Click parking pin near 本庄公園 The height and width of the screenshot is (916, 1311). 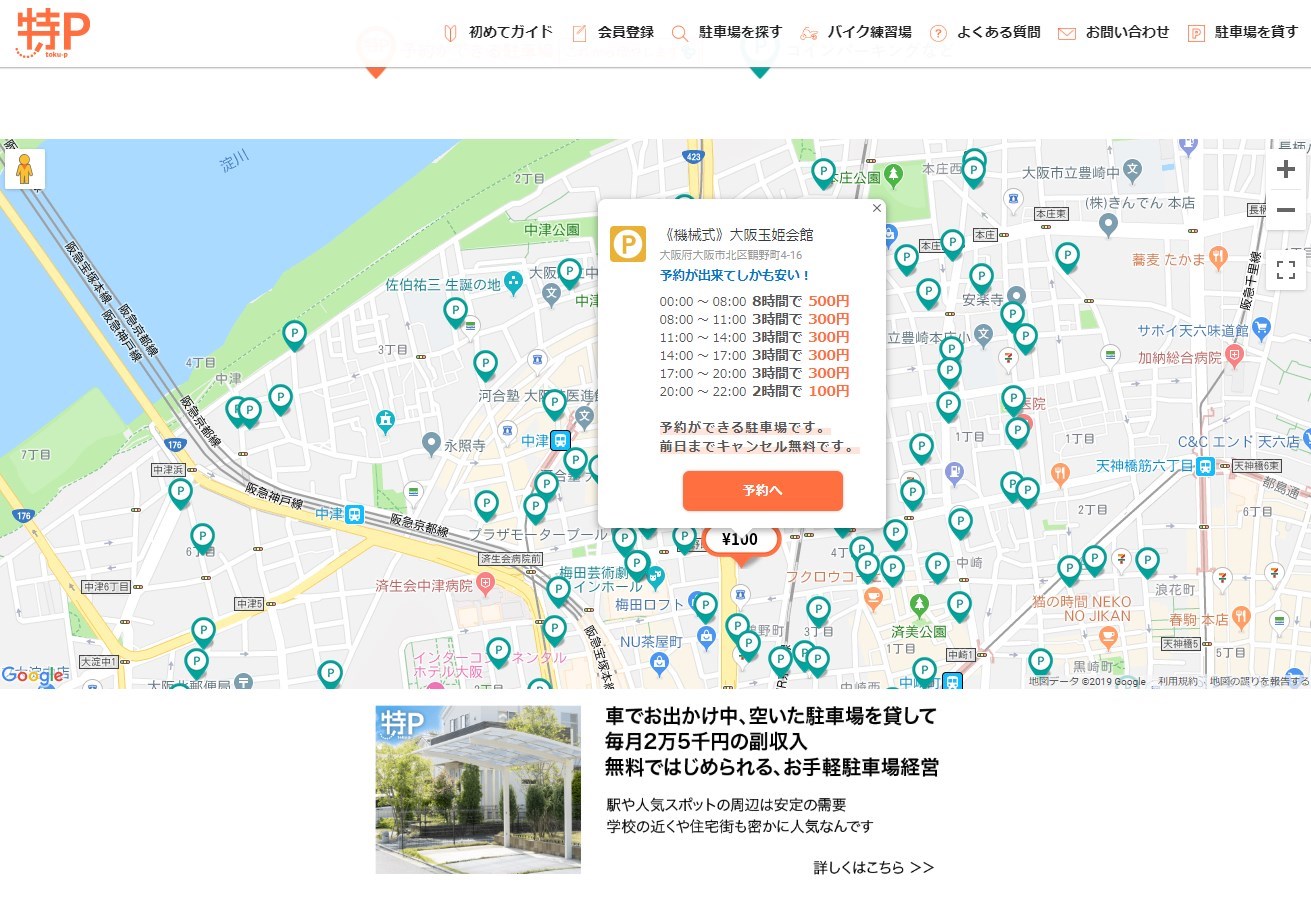(823, 173)
